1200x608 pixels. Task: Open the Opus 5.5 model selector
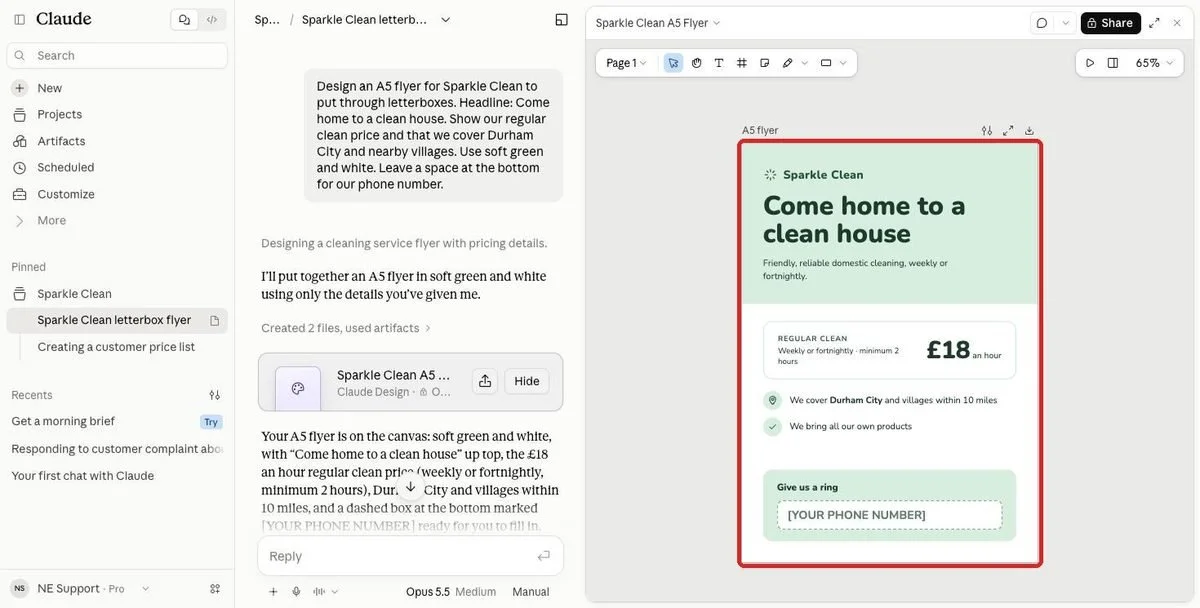tap(450, 592)
